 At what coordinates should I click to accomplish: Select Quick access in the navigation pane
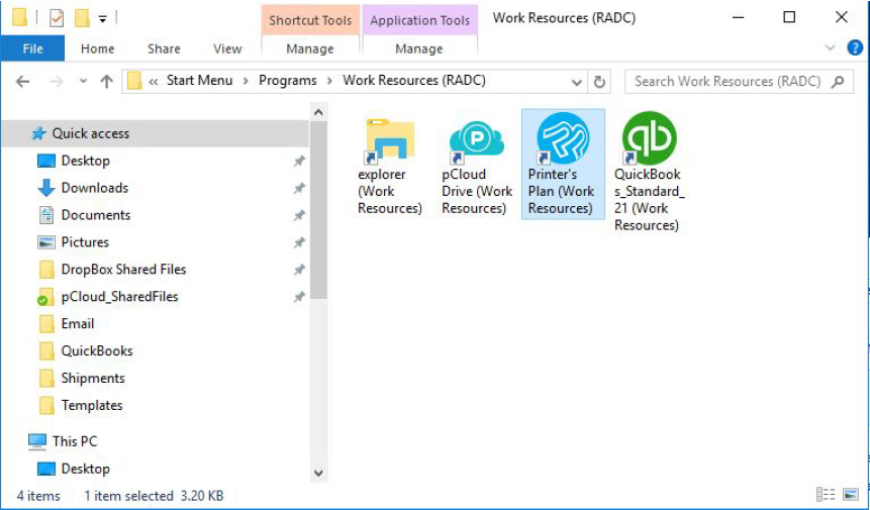(x=155, y=133)
